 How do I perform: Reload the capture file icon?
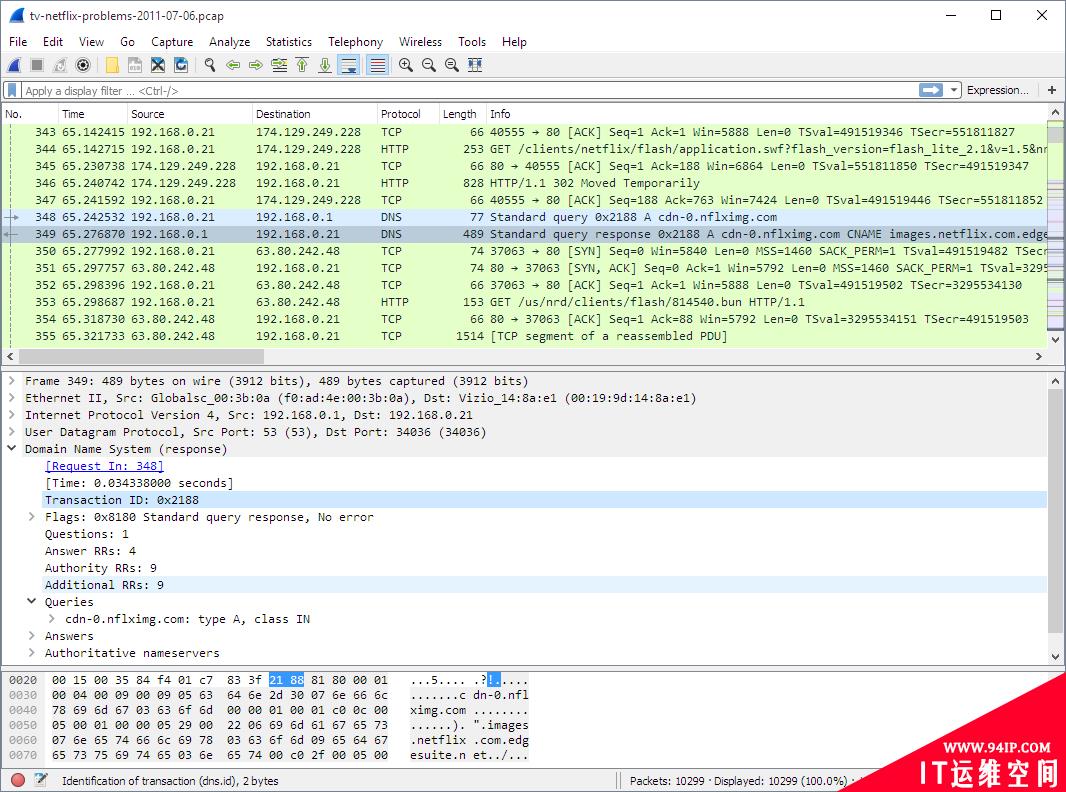(x=181, y=65)
